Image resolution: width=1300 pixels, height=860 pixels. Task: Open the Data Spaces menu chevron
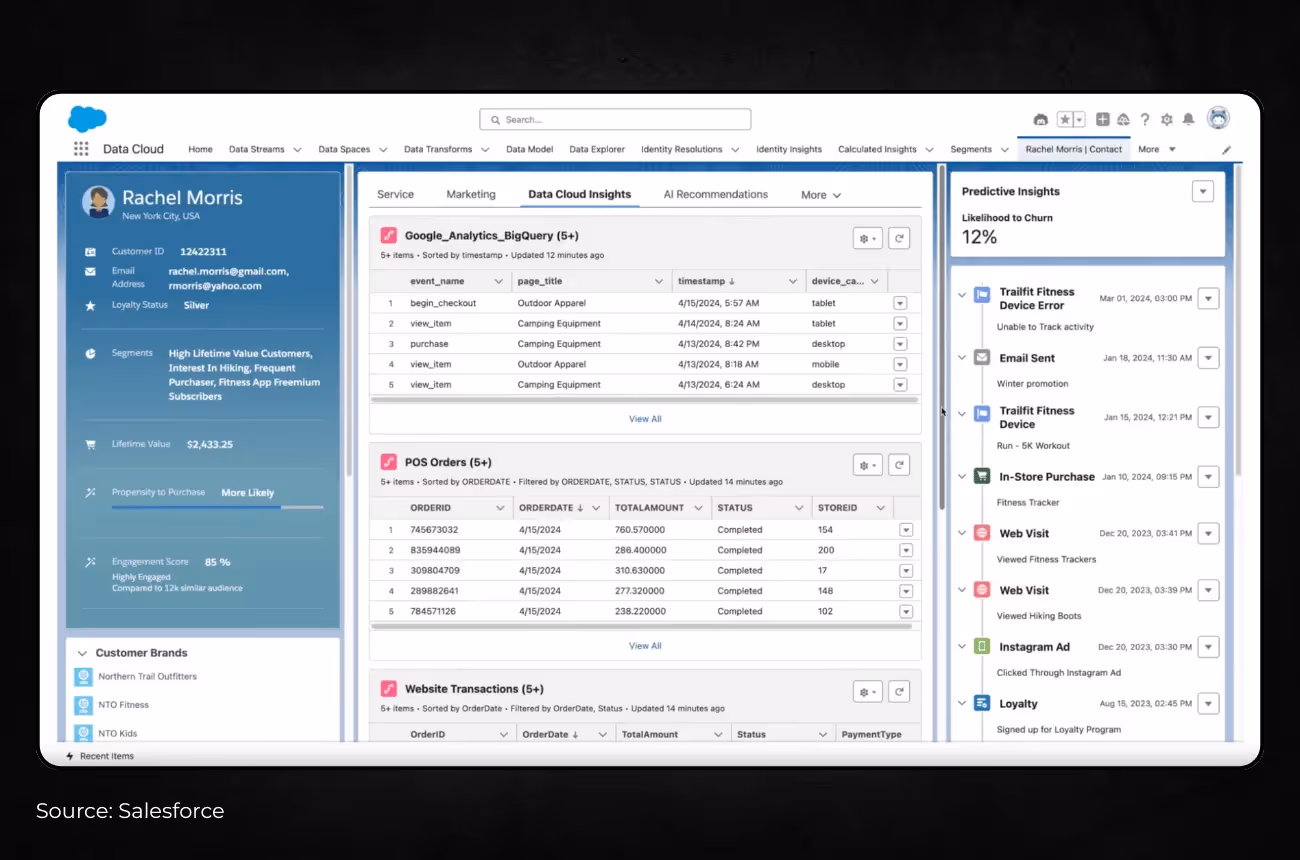(383, 150)
